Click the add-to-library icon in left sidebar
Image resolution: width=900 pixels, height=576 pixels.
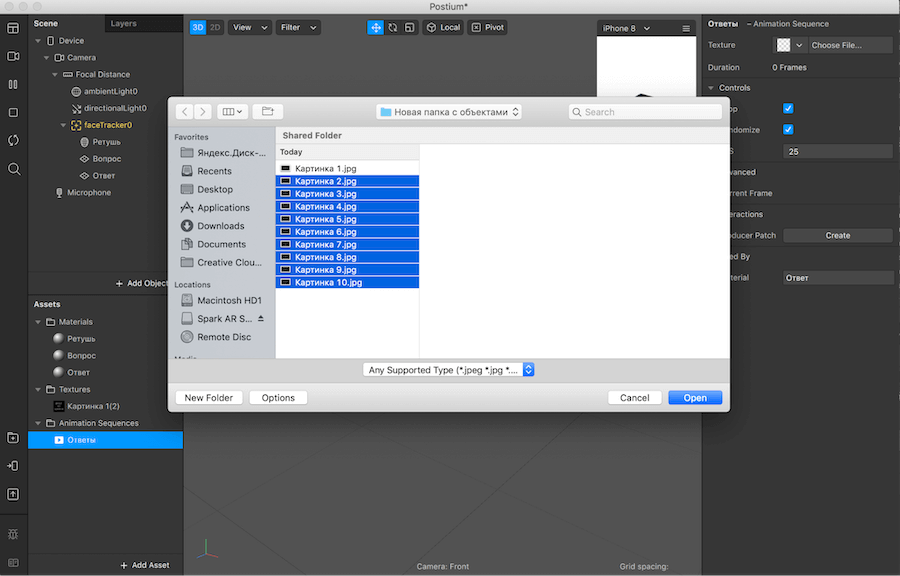click(13, 438)
